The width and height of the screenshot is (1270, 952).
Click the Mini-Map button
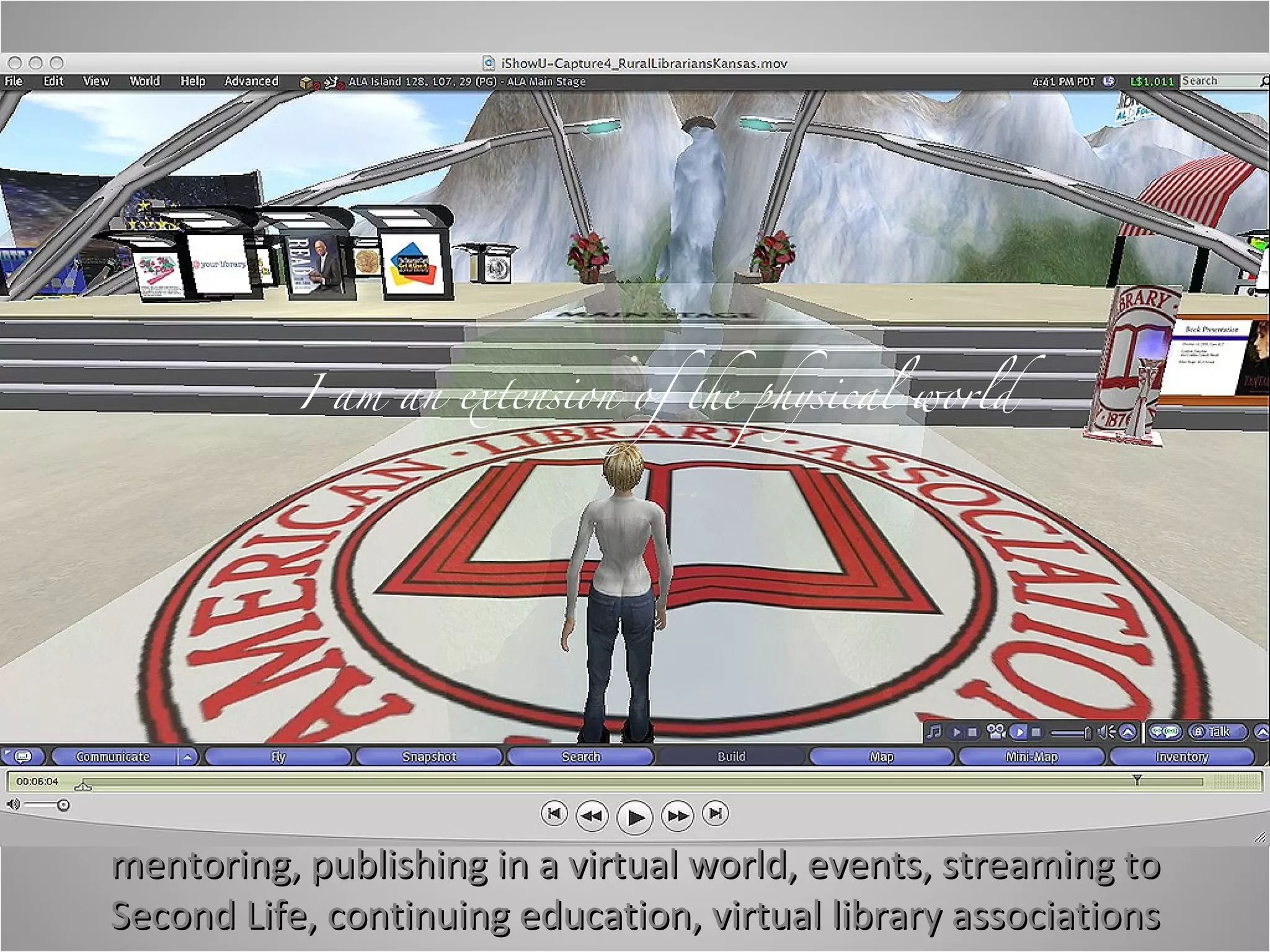(x=1032, y=757)
